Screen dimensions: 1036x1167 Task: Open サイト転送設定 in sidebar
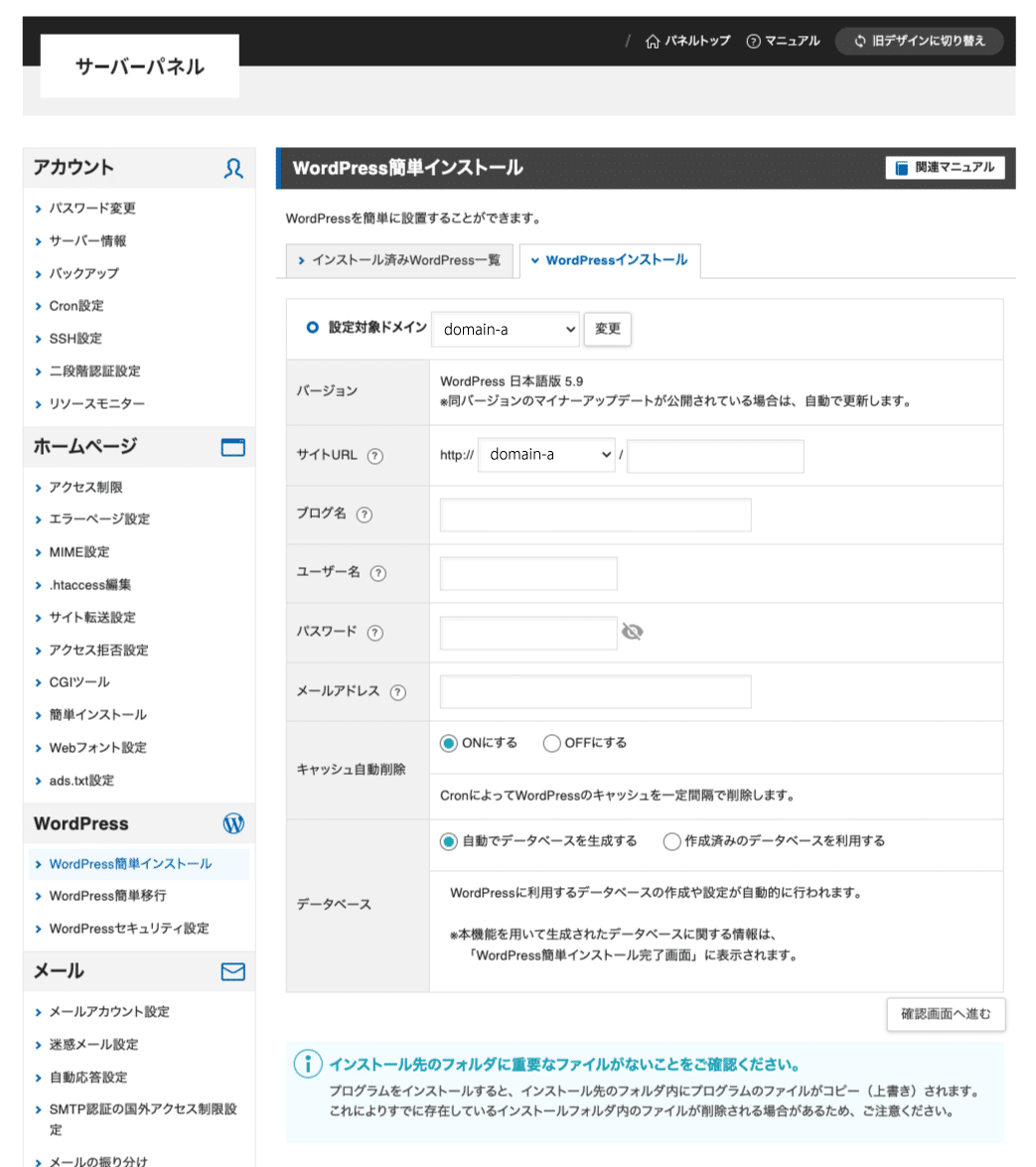click(x=92, y=618)
